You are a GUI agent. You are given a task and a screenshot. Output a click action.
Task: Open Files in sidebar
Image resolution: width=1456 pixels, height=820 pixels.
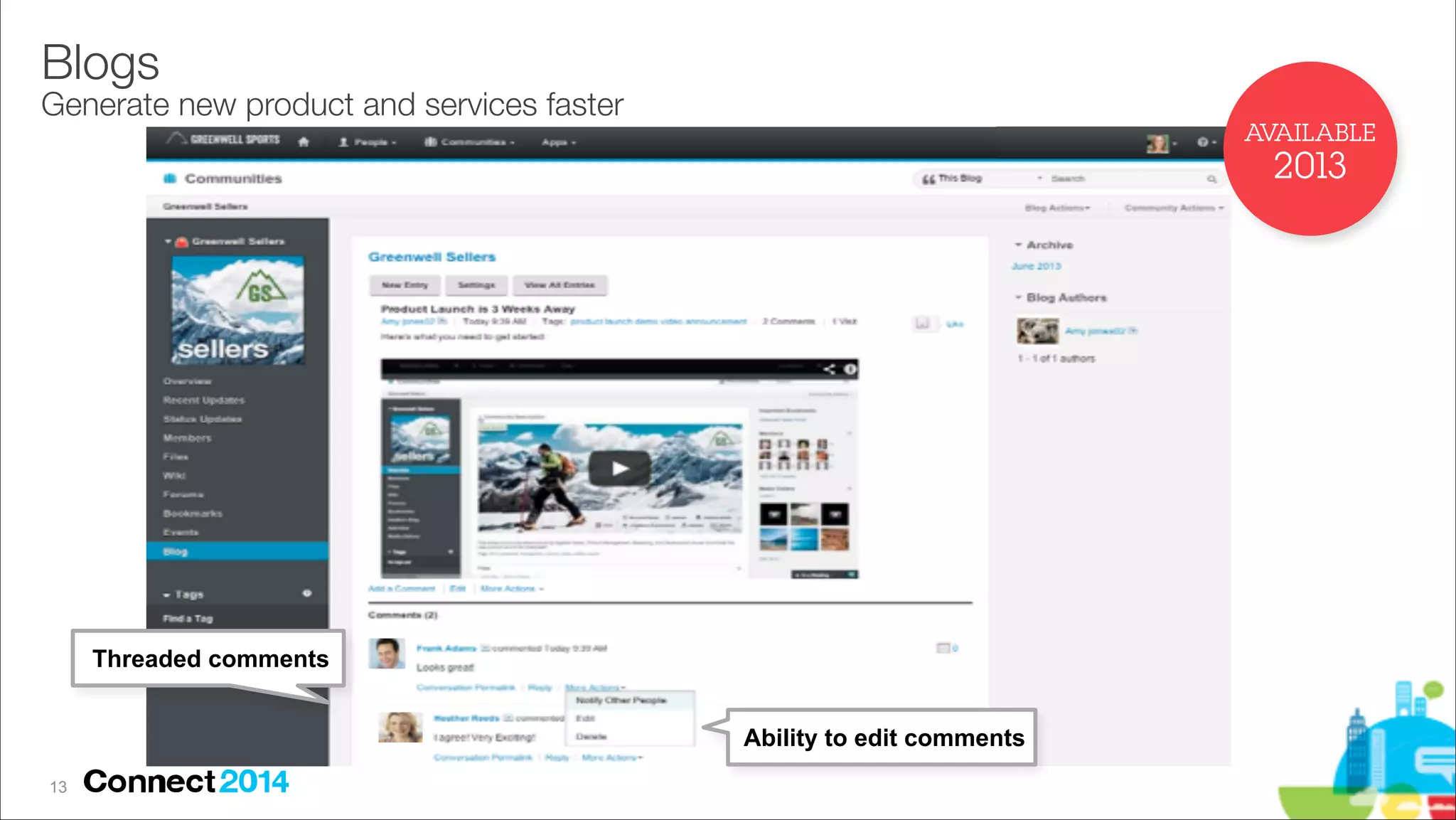coord(176,457)
